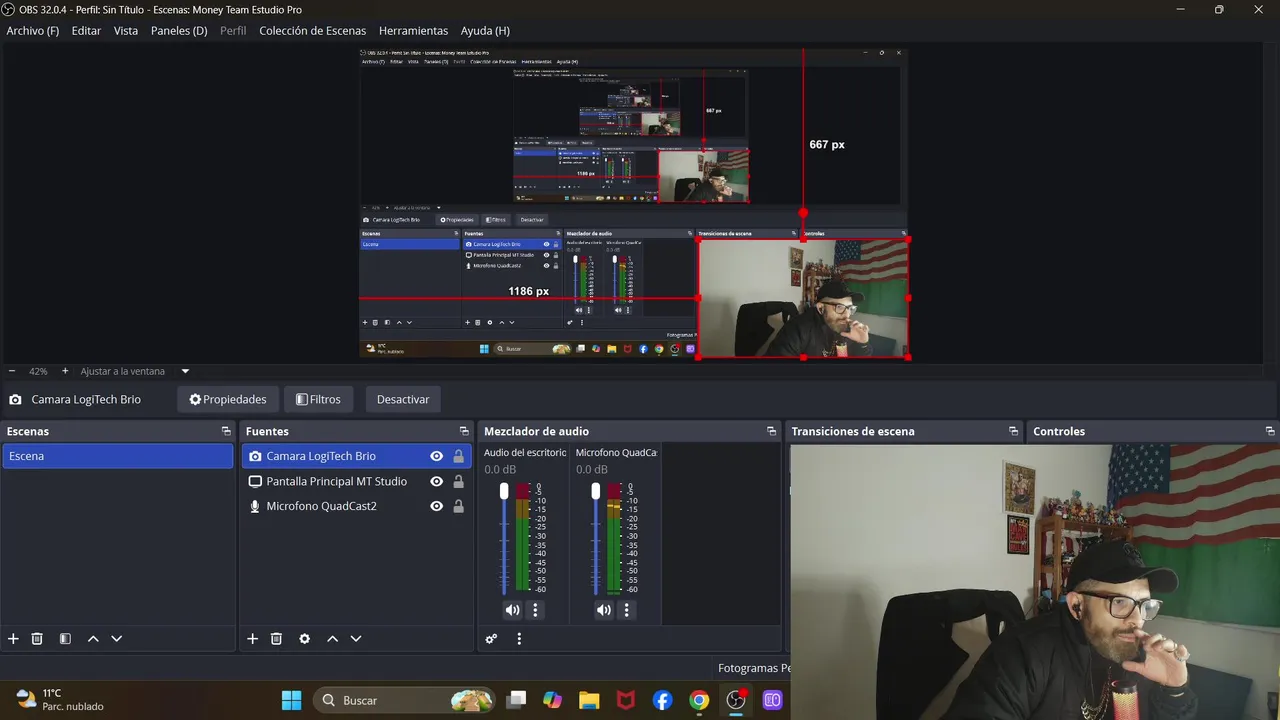
Task: Zoom out preview with minus icon
Action: (12, 371)
